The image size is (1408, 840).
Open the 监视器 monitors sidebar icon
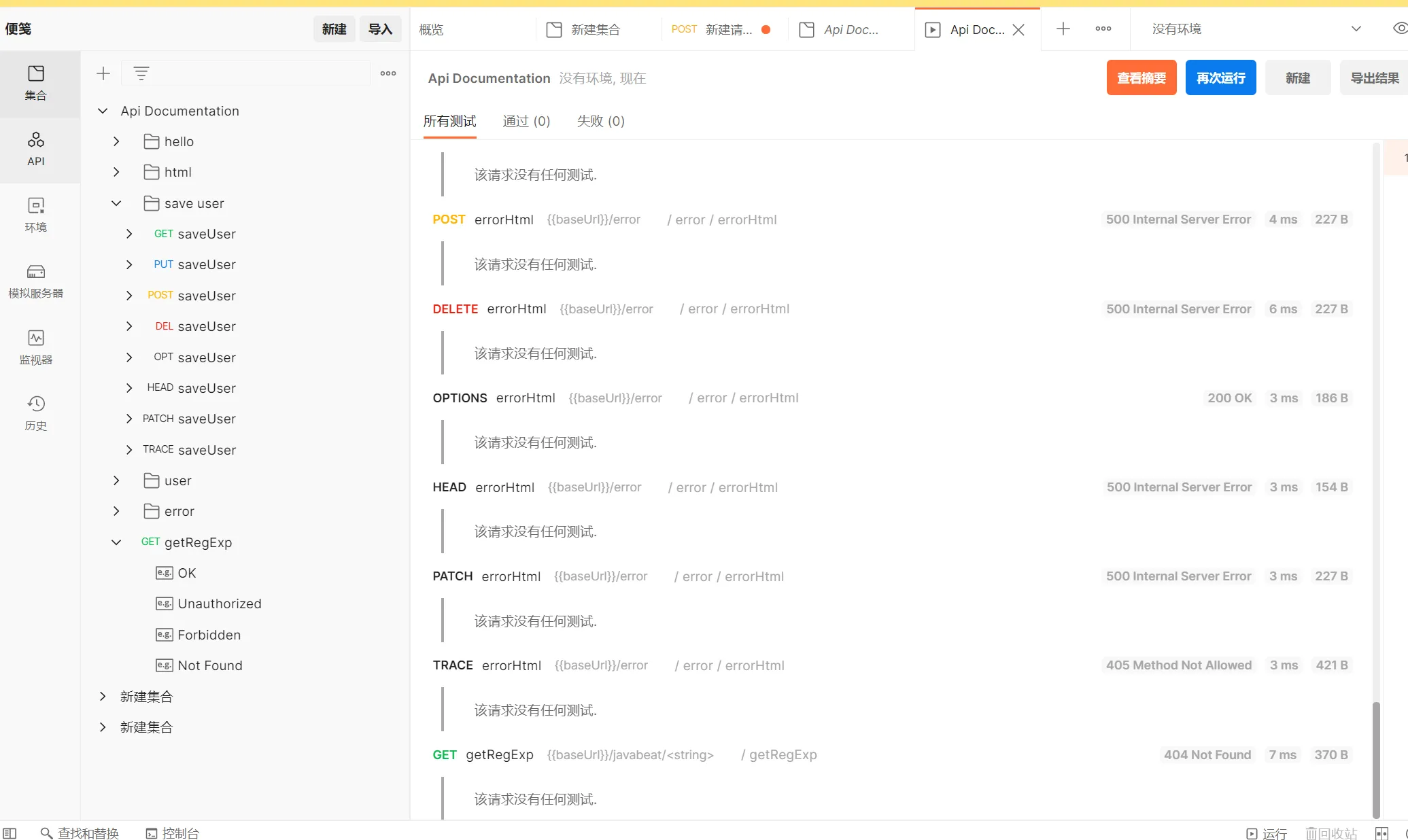36,347
